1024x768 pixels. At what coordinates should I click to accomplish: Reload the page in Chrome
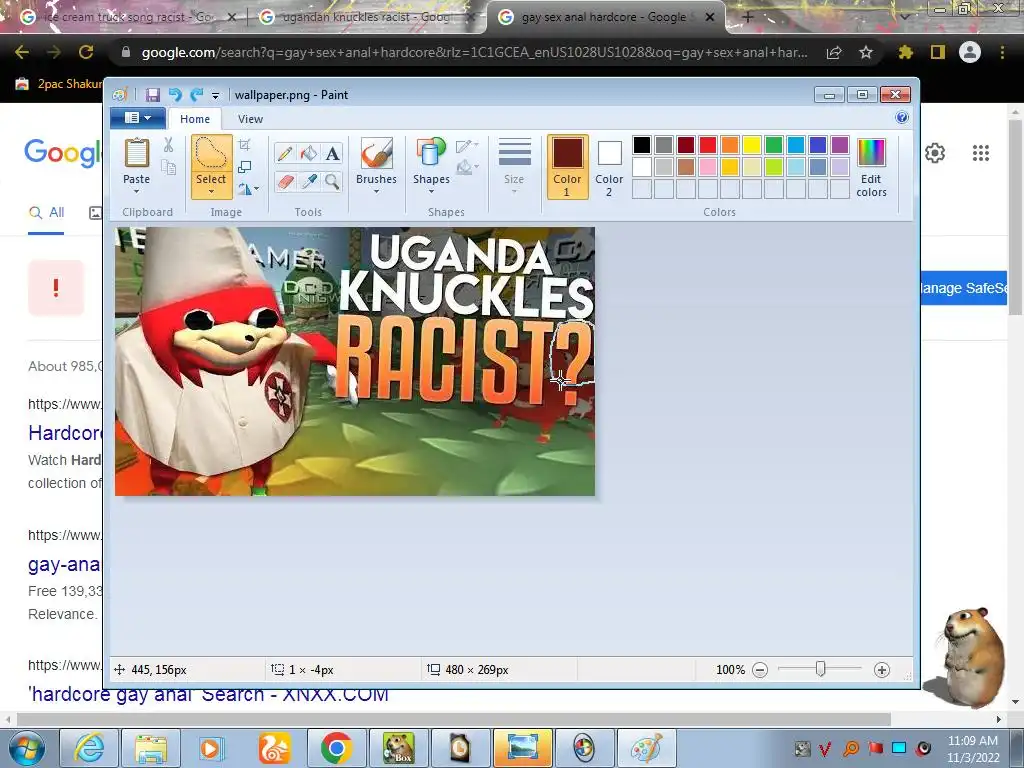click(86, 52)
